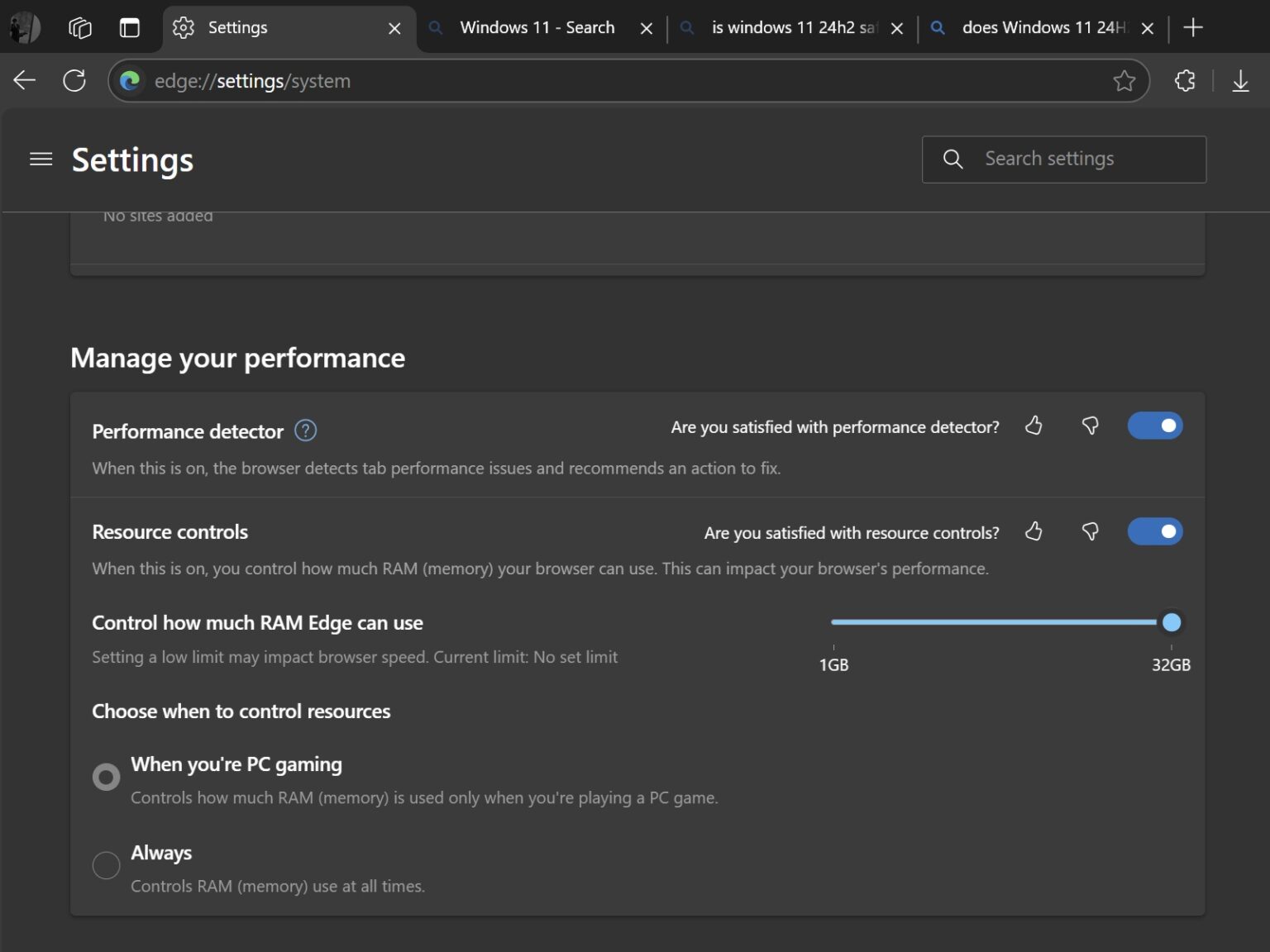Open the Performance detector help icon

(303, 430)
